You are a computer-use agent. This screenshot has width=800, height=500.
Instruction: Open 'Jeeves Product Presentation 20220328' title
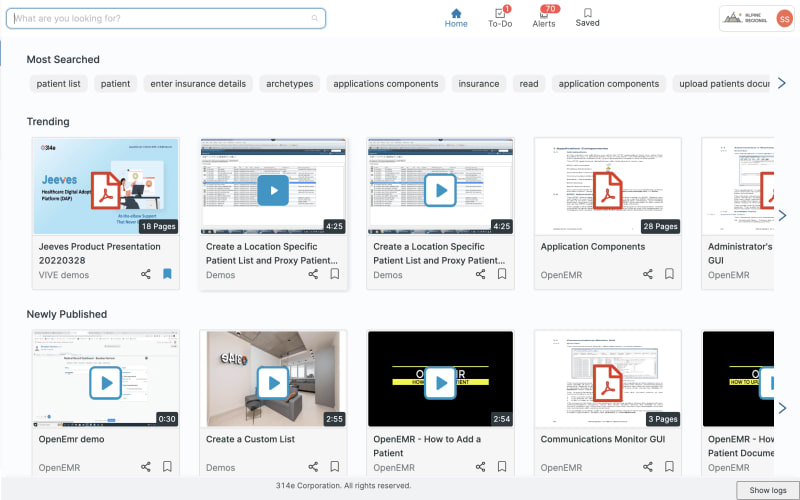pyautogui.click(x=99, y=253)
